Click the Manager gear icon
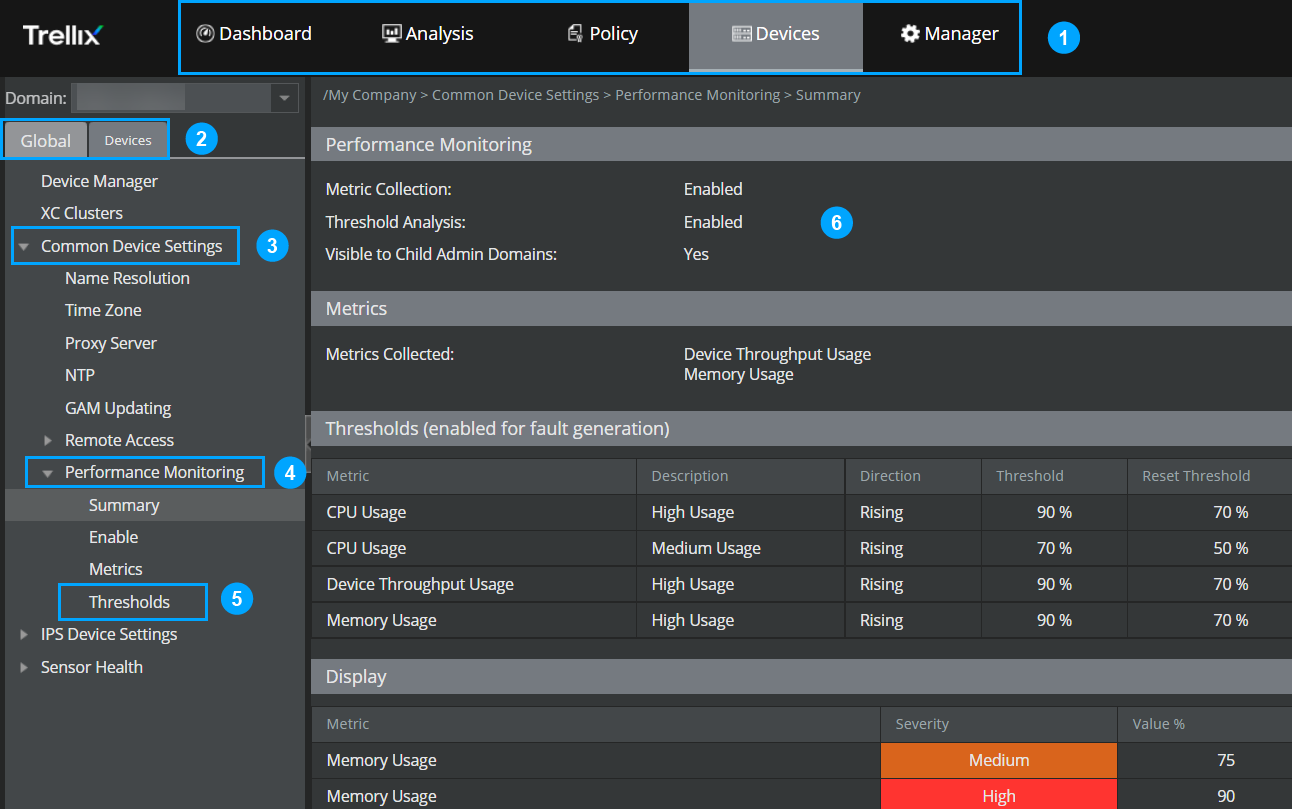Screen dimensions: 1292x809 click(910, 34)
